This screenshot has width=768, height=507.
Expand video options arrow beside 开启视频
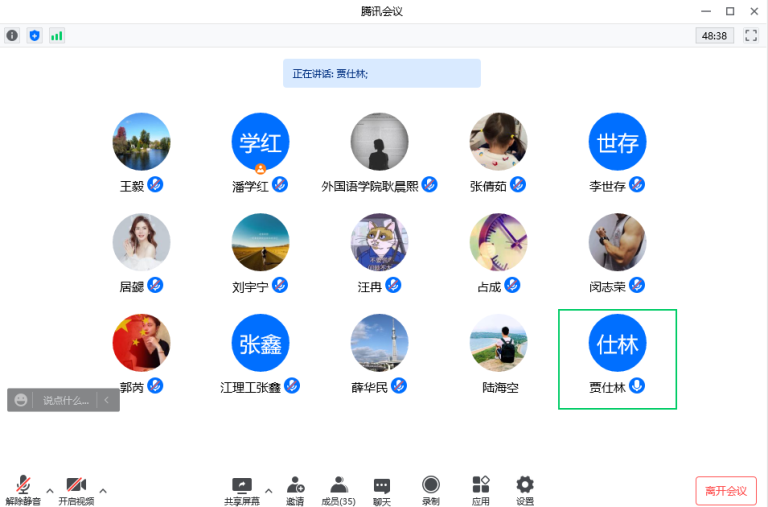103,490
